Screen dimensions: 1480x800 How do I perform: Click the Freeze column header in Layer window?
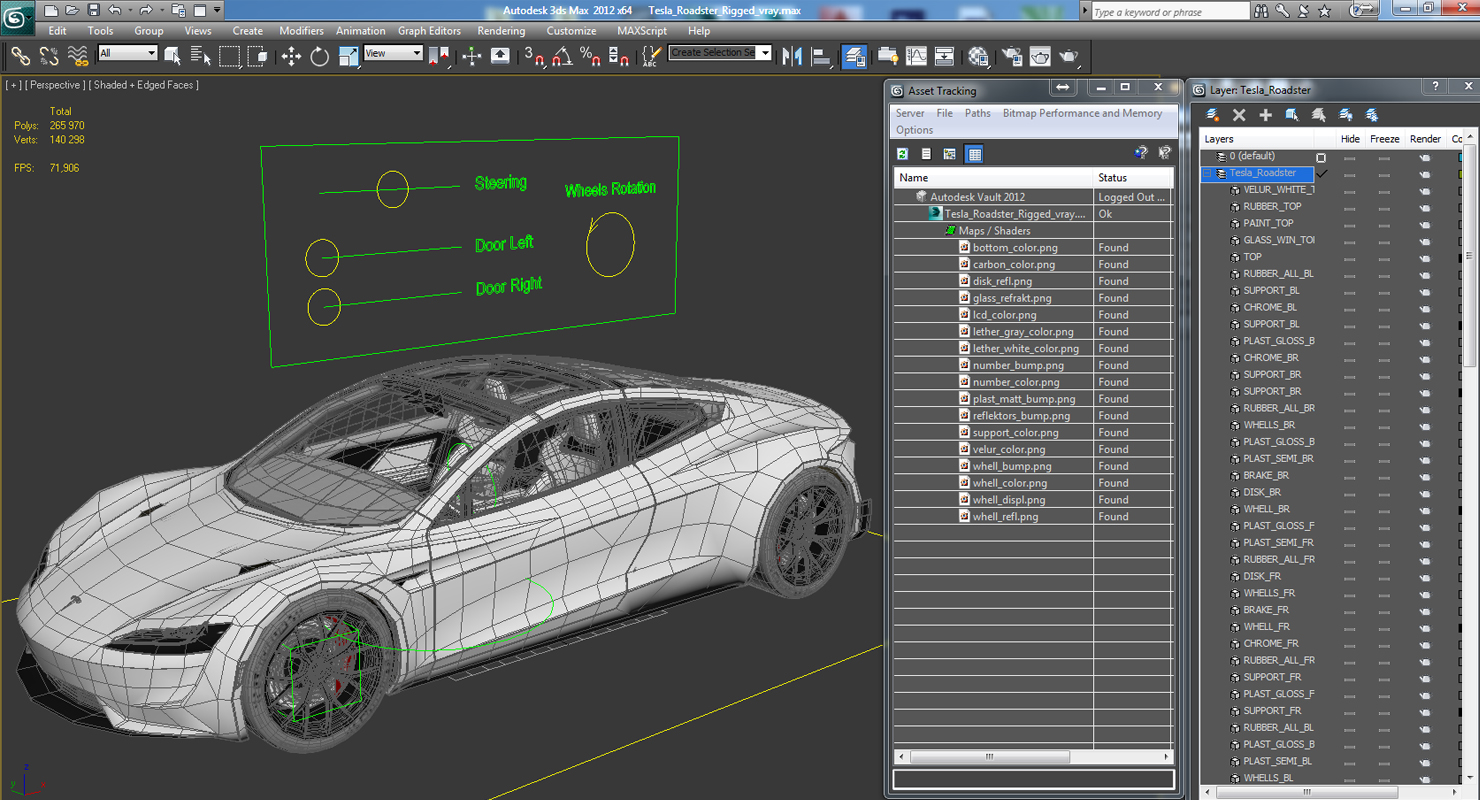(x=1384, y=139)
